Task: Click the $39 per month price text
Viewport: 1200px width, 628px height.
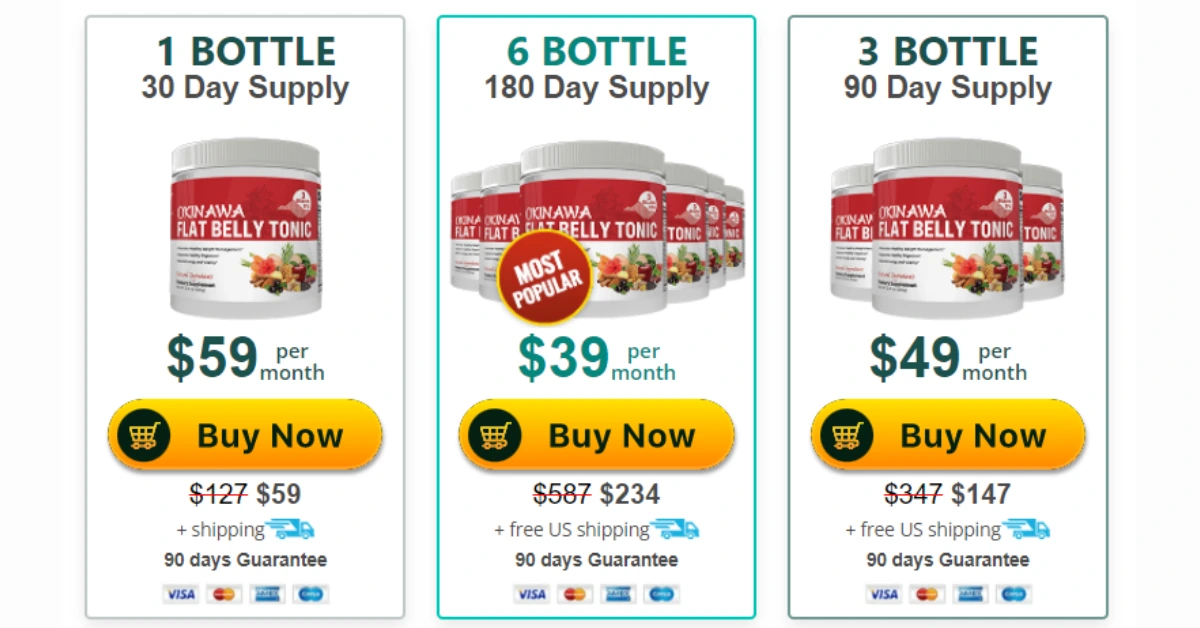Action: (x=597, y=359)
